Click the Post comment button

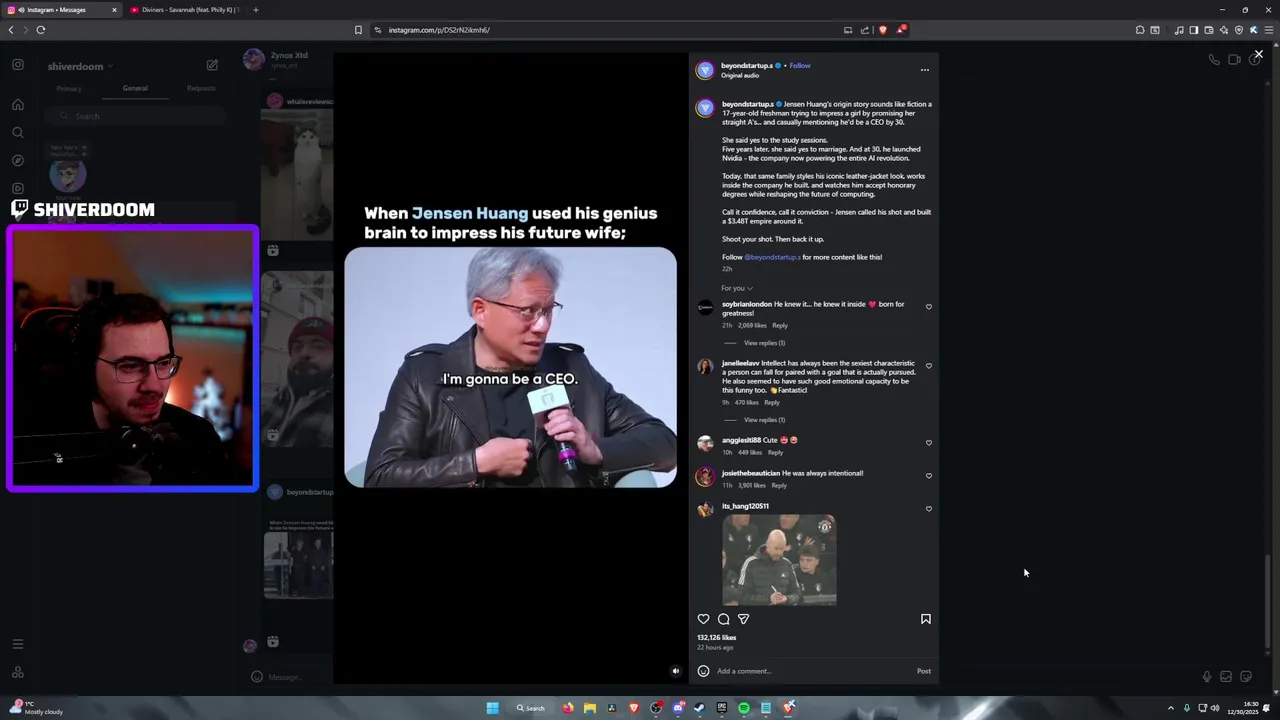coord(924,671)
